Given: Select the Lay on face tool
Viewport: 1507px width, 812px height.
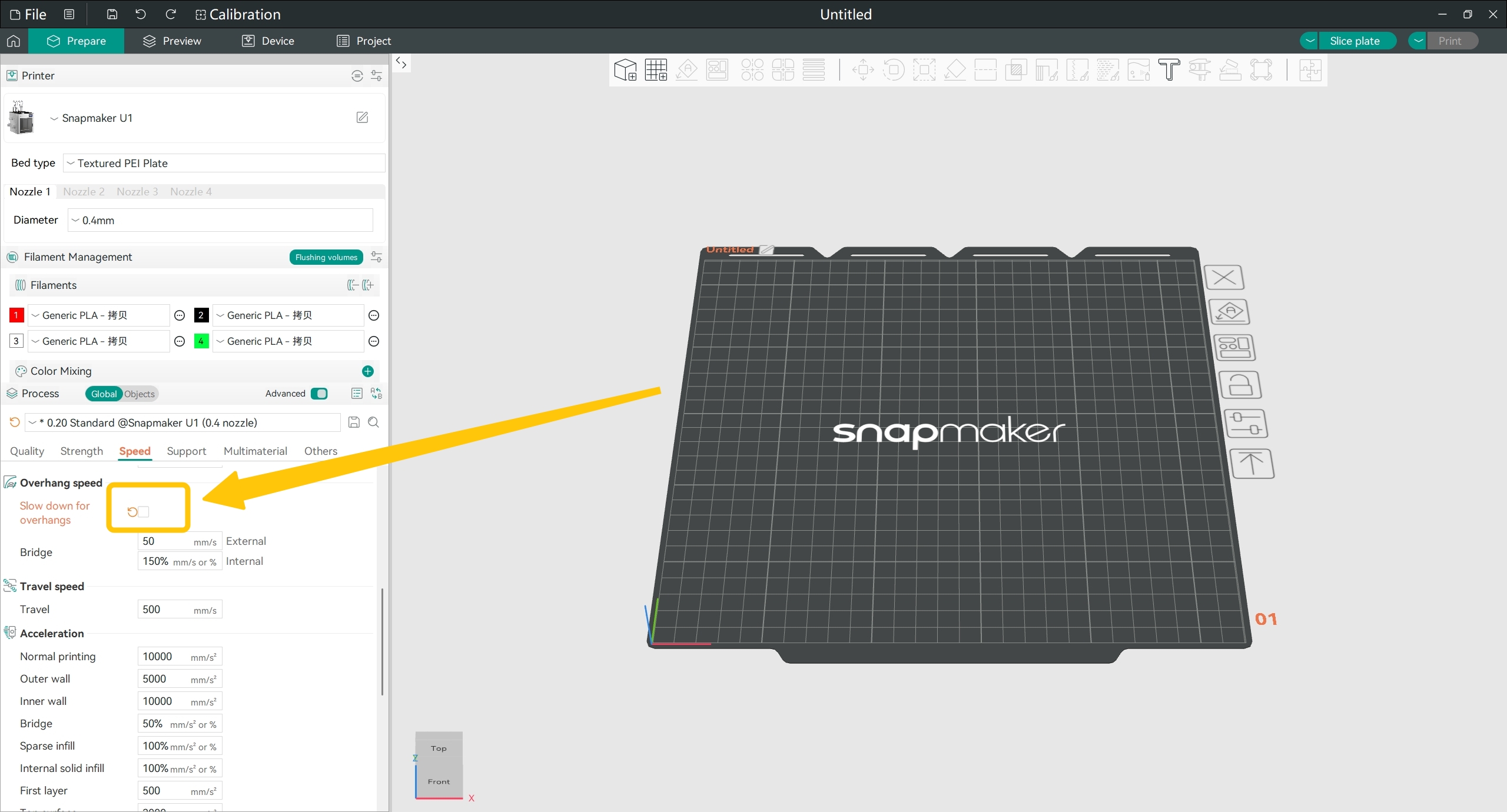Looking at the screenshot, I should pos(955,70).
